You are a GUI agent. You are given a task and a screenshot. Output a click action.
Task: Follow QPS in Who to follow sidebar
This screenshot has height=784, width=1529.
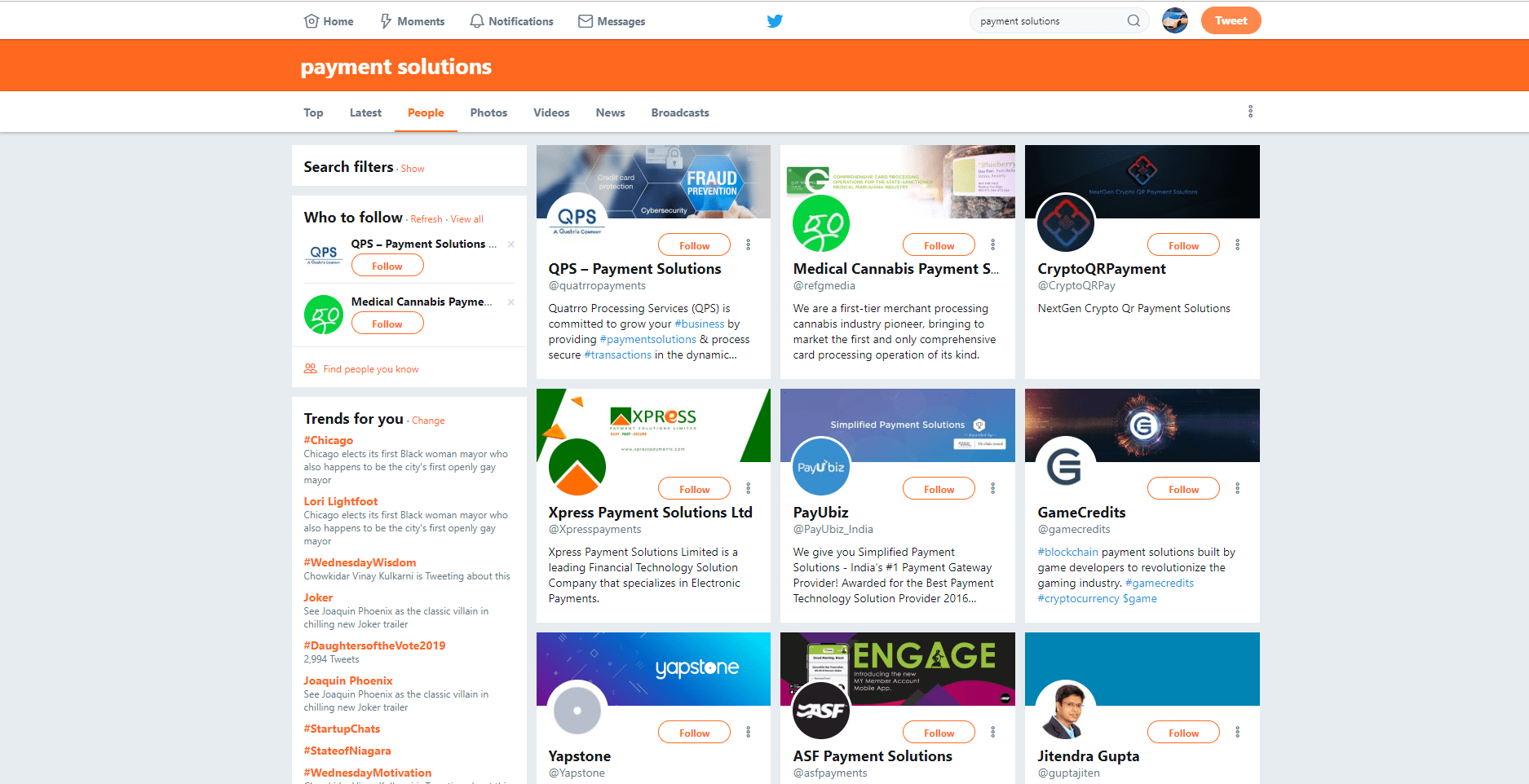pos(387,266)
